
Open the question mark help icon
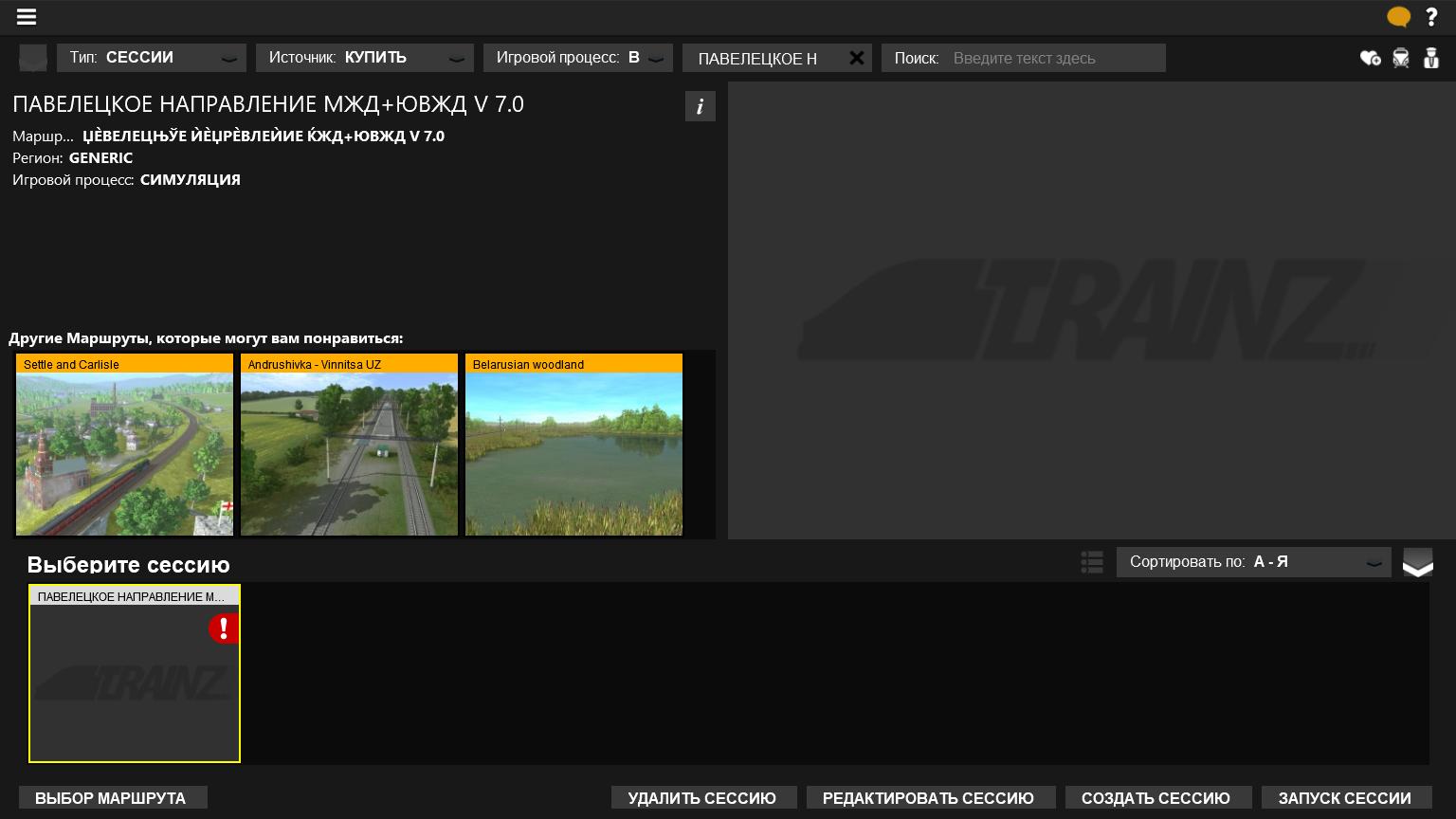(1431, 17)
